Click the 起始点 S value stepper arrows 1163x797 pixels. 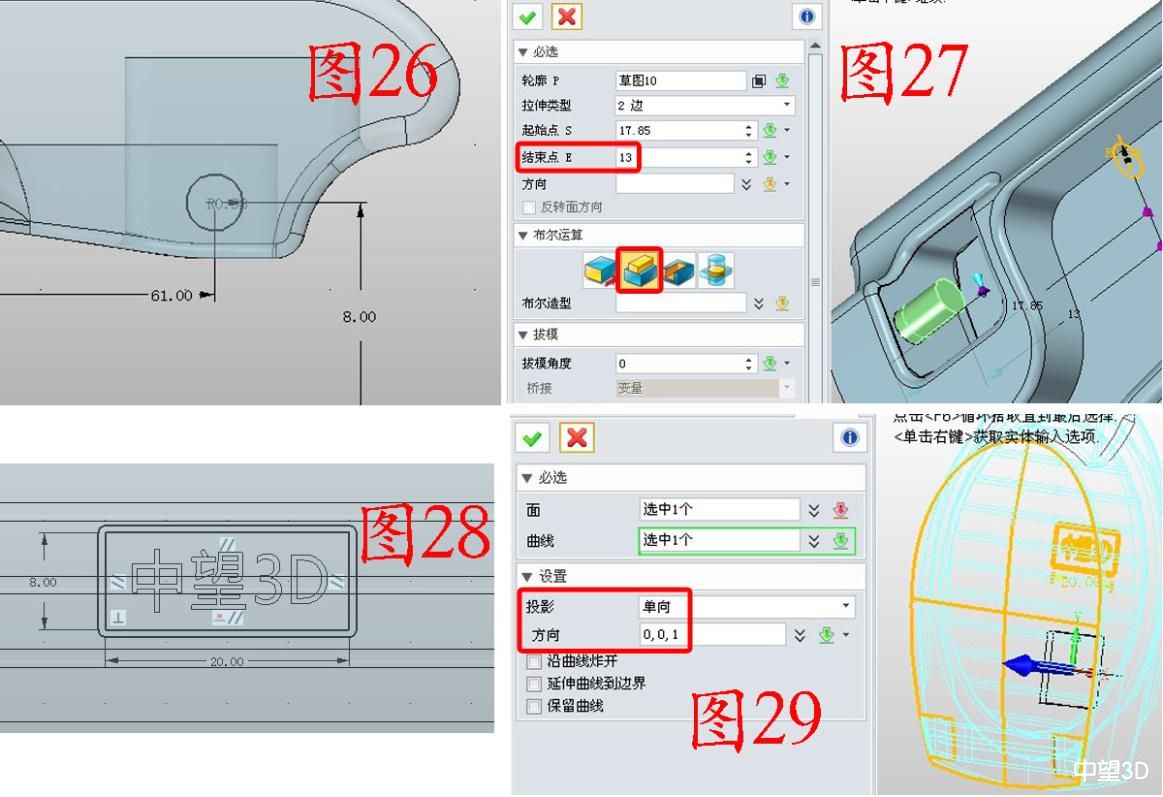(x=749, y=130)
